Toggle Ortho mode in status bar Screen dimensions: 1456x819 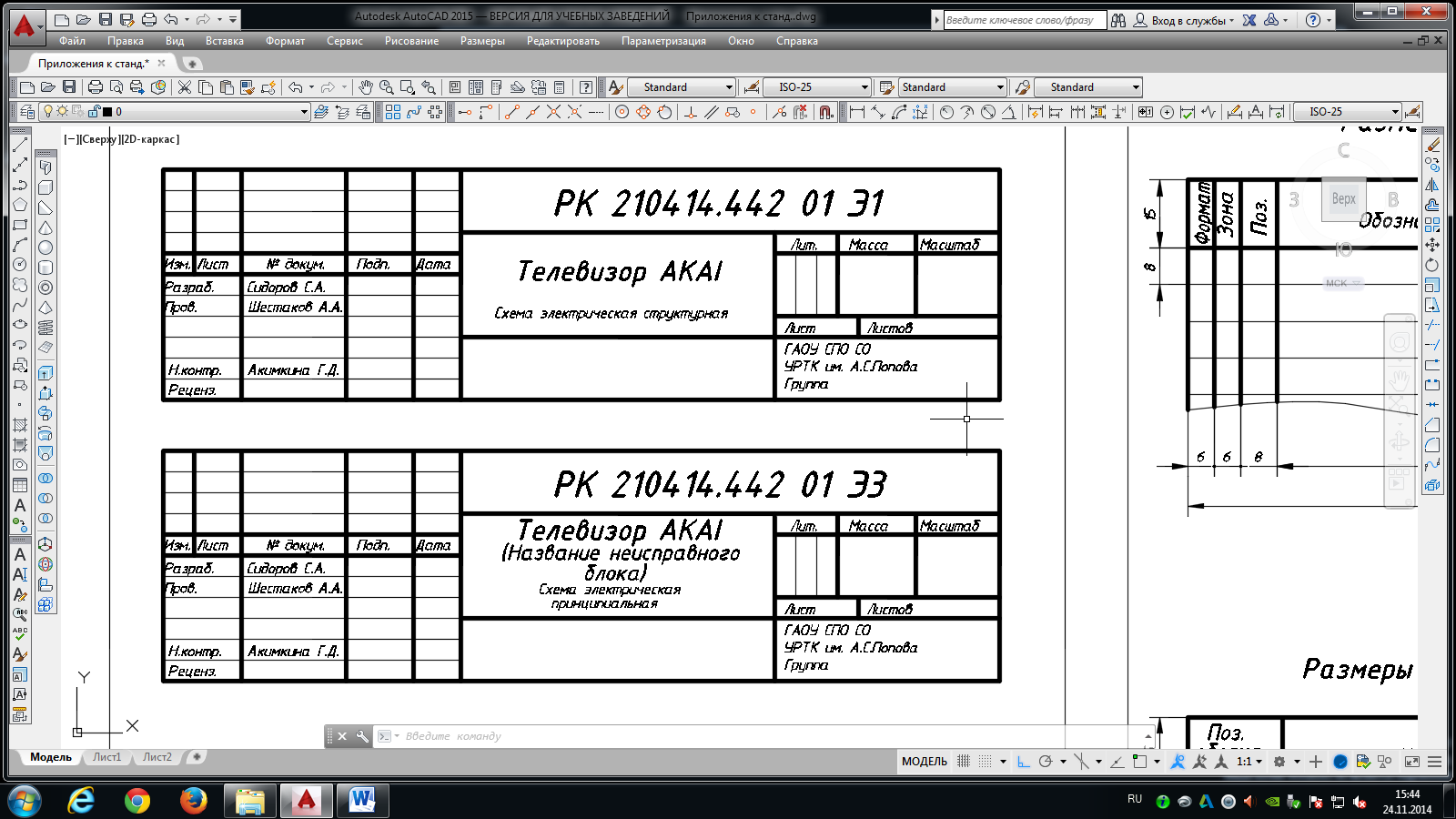click(x=1024, y=762)
